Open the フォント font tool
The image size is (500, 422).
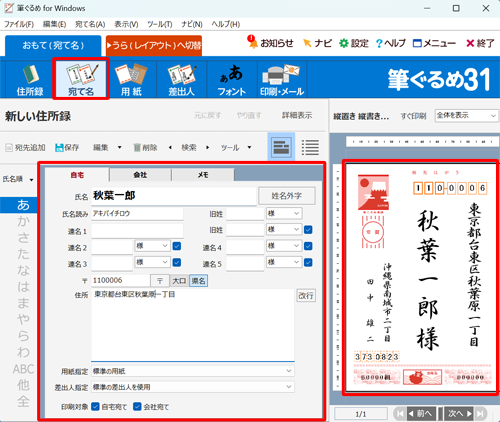[x=232, y=79]
